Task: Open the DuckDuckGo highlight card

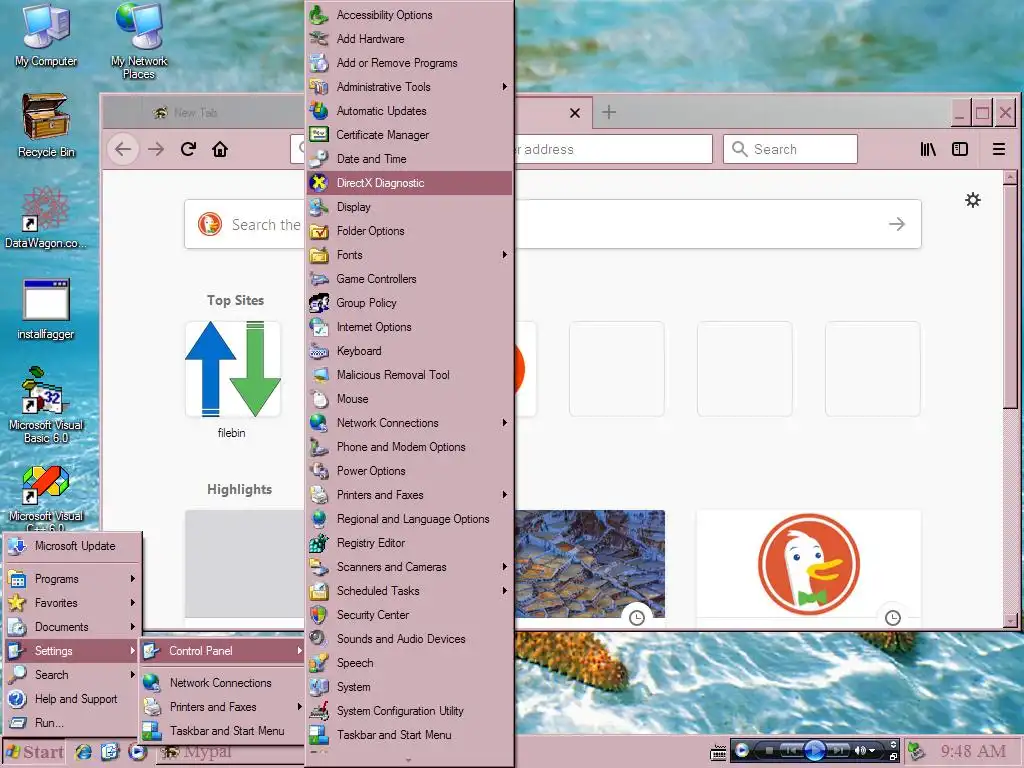Action: tap(808, 566)
